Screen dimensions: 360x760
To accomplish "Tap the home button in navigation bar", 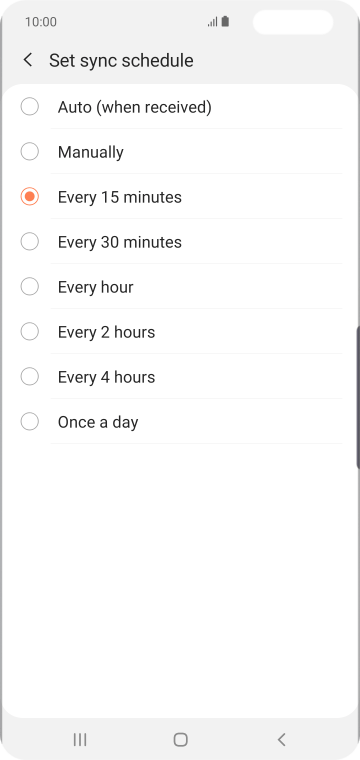I will pyautogui.click(x=180, y=739).
